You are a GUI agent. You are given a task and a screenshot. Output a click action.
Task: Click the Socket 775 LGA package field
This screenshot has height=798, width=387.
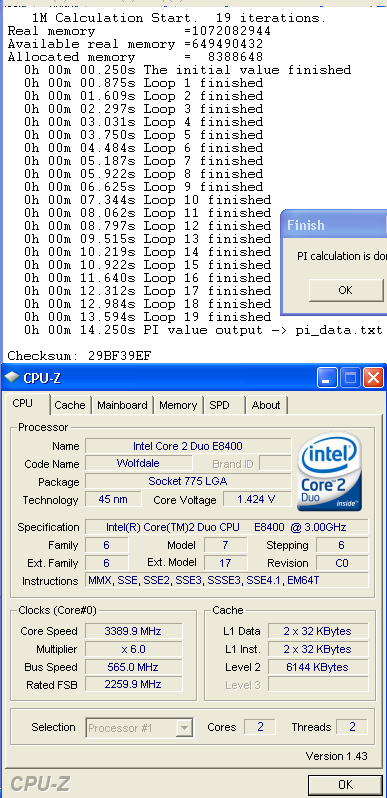188,481
